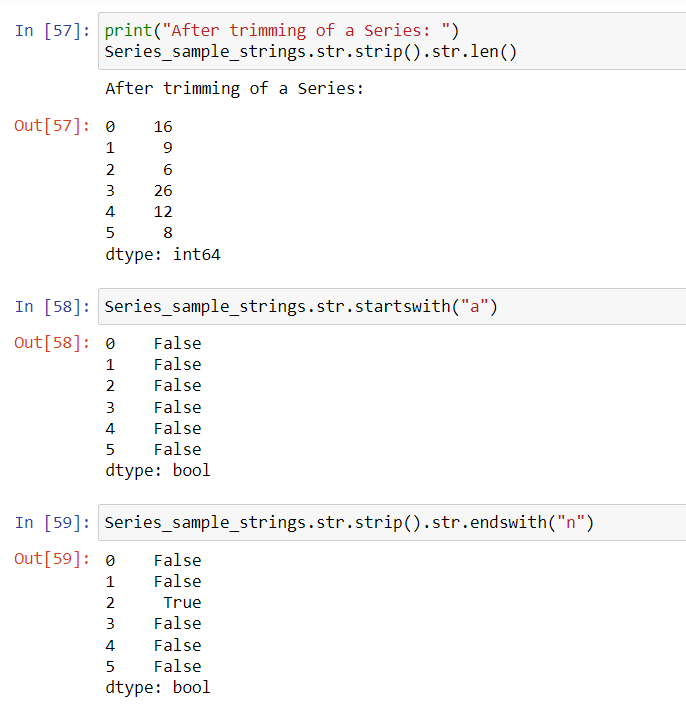This screenshot has width=686, height=715.
Task: Click the value 26 in Out[57]
Action: click(163, 191)
